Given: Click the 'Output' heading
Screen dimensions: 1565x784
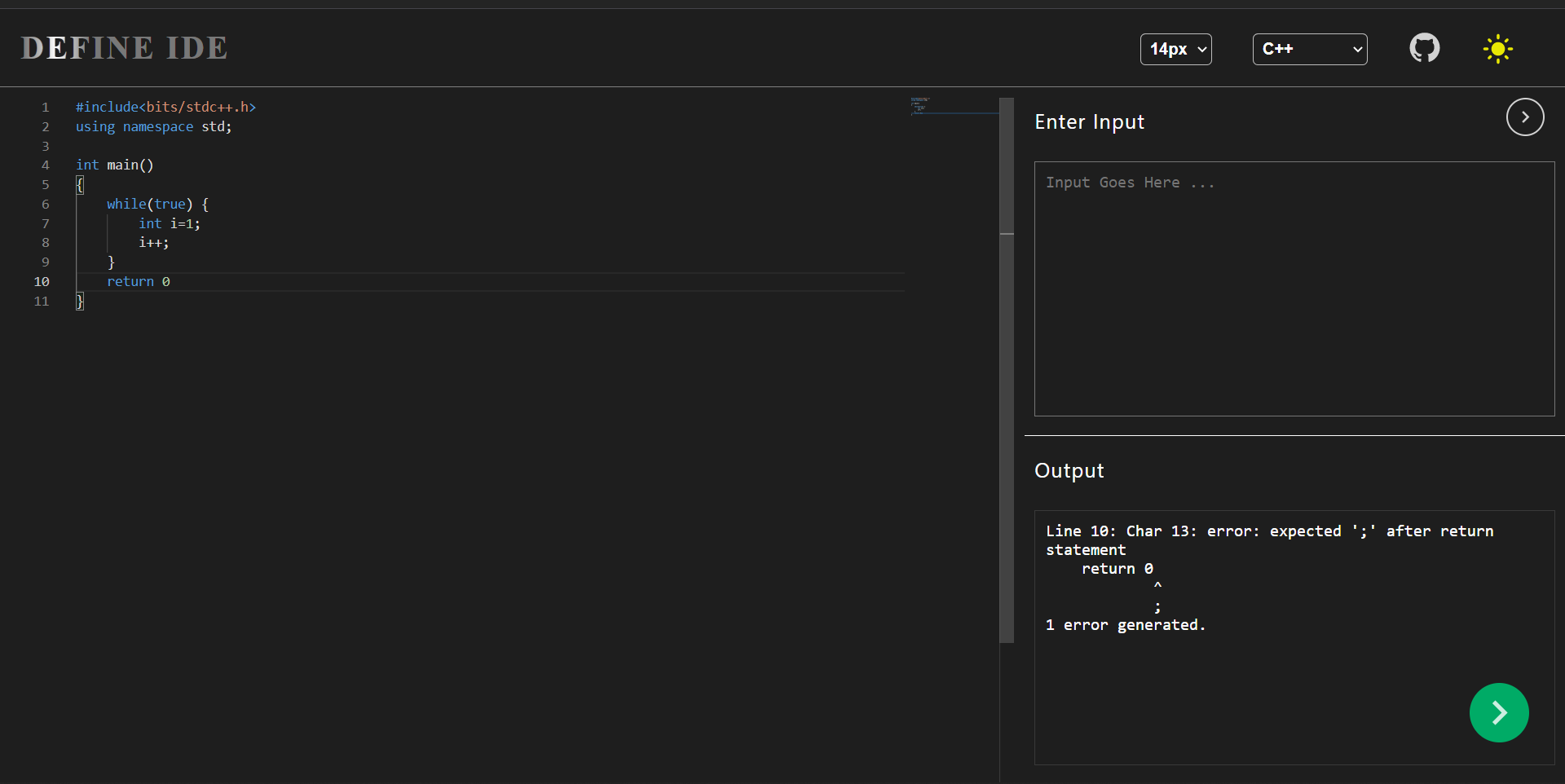Looking at the screenshot, I should coord(1069,471).
